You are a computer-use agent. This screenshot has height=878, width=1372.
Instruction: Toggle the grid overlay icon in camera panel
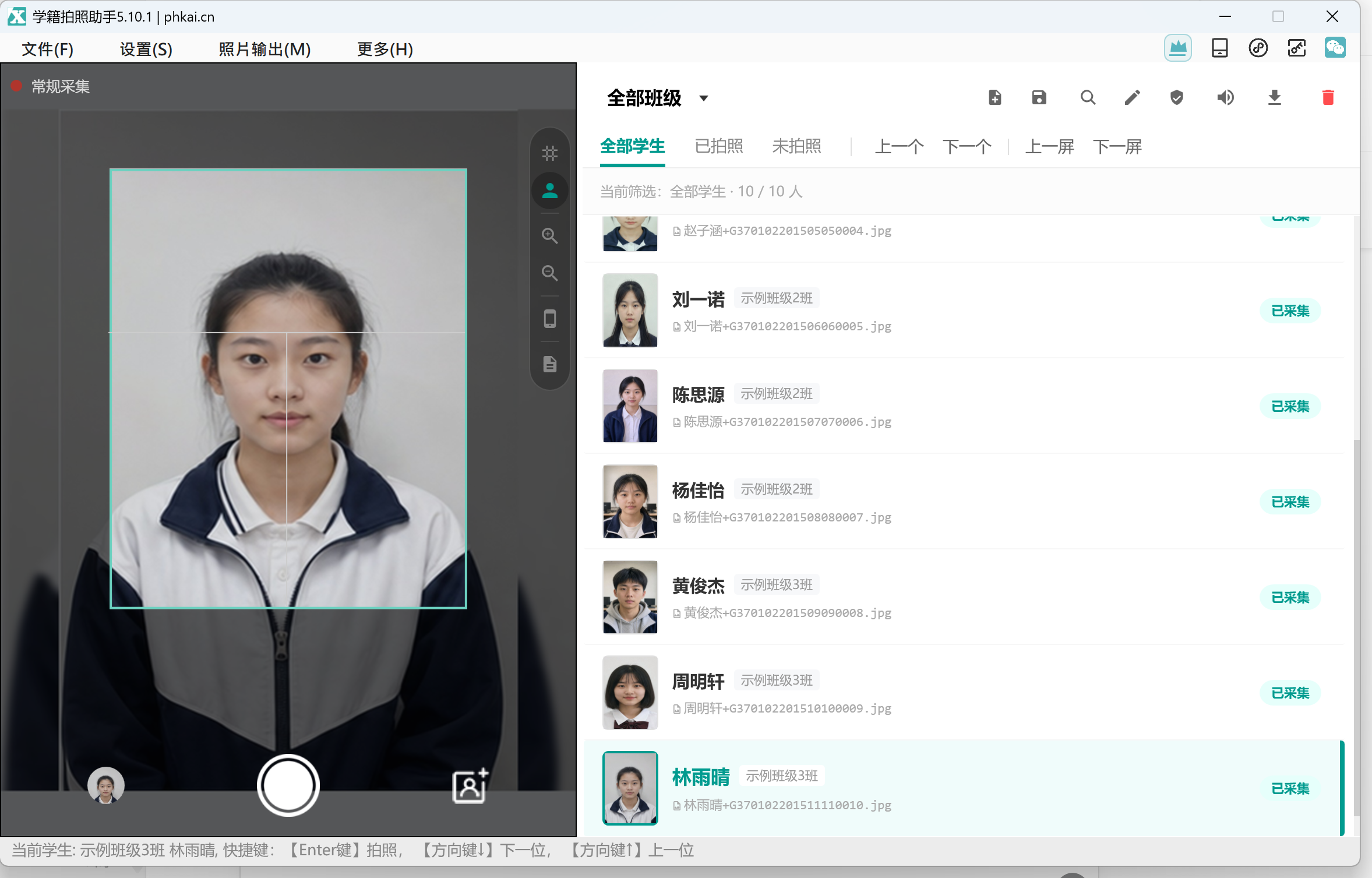(549, 153)
